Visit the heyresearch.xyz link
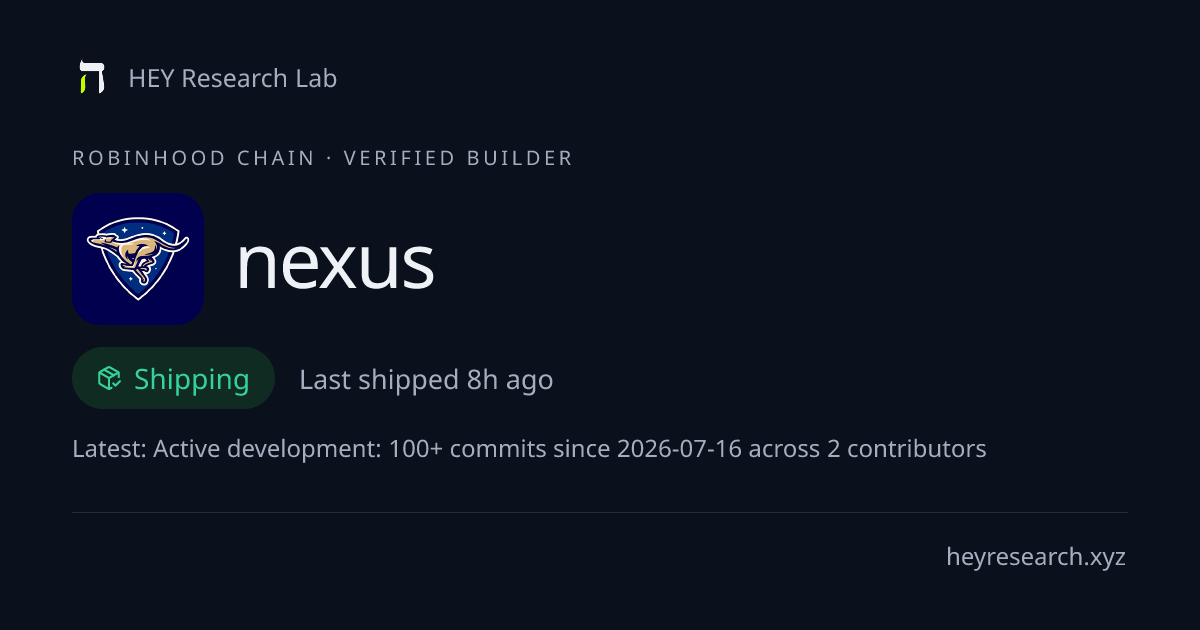The height and width of the screenshot is (630, 1200). click(1036, 557)
